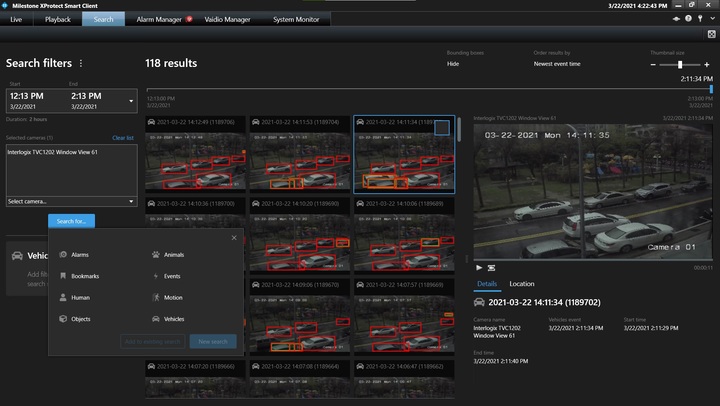
Task: Adjust the Thumbnail size slider
Action: [x=680, y=64]
